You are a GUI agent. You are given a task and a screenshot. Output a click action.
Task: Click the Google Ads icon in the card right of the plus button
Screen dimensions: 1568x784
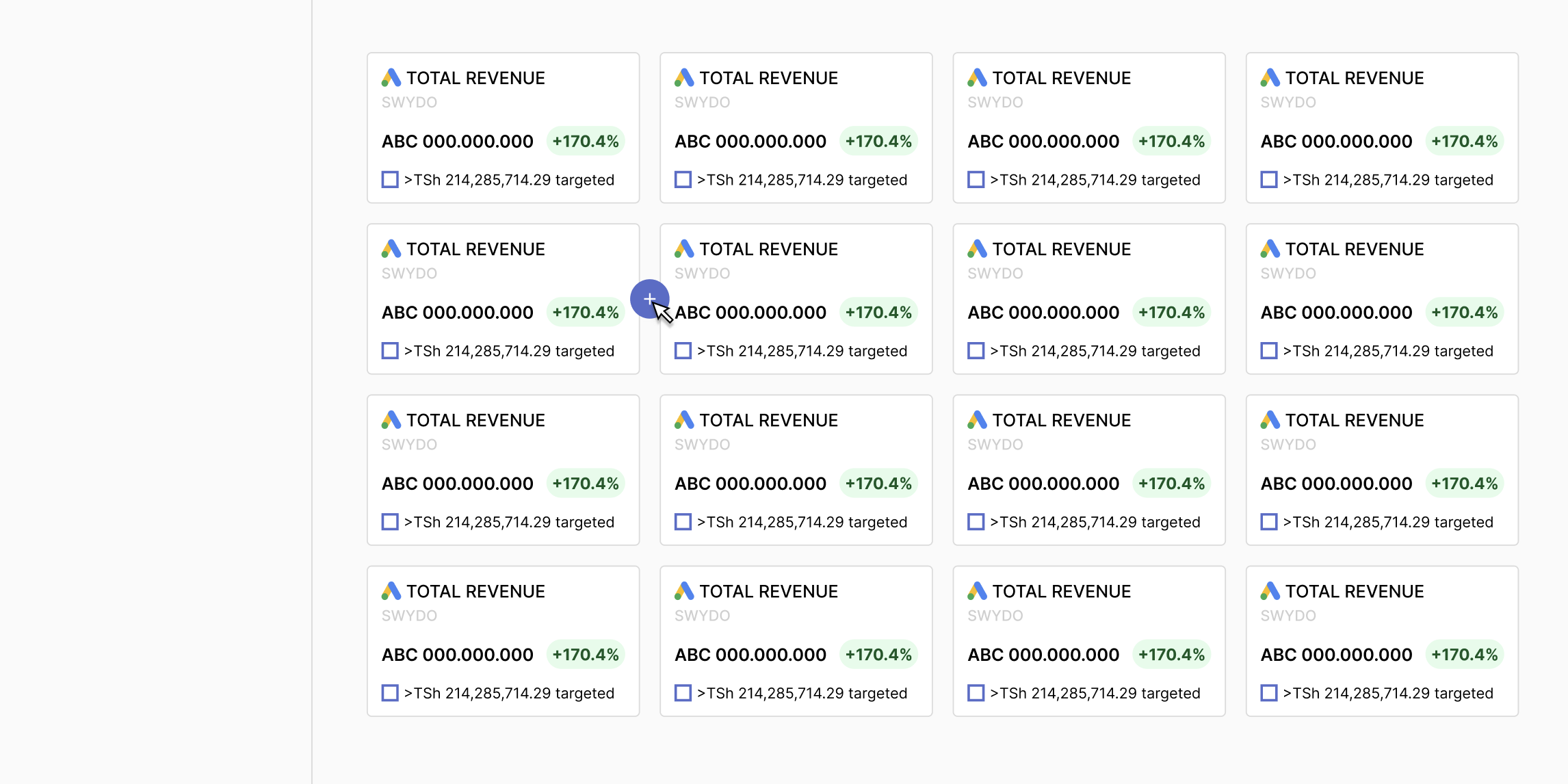(x=684, y=249)
